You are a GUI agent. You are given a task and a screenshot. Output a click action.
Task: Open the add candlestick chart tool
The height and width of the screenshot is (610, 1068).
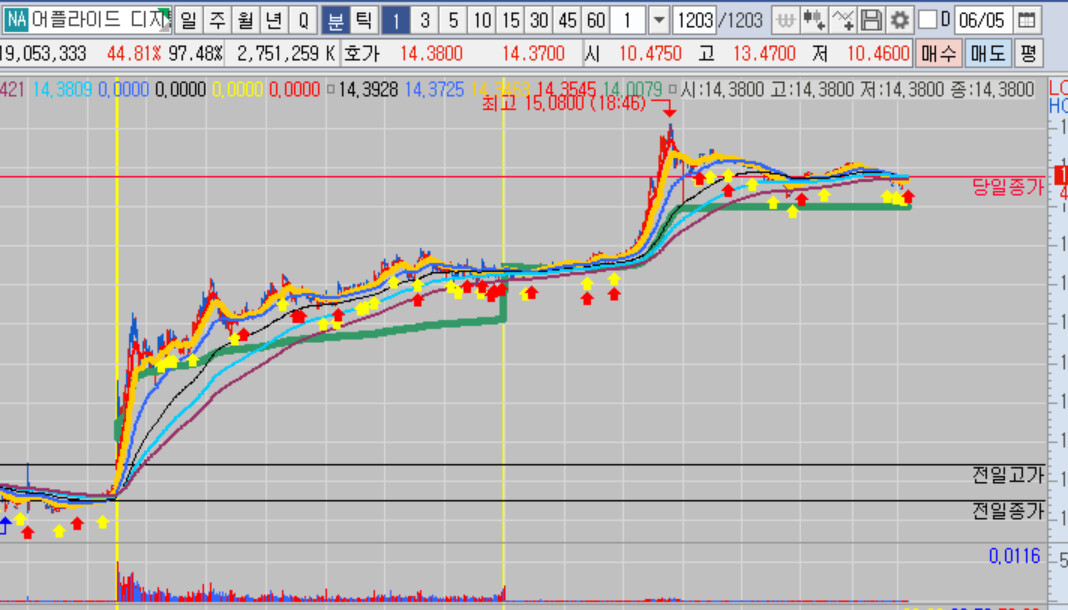click(x=815, y=20)
